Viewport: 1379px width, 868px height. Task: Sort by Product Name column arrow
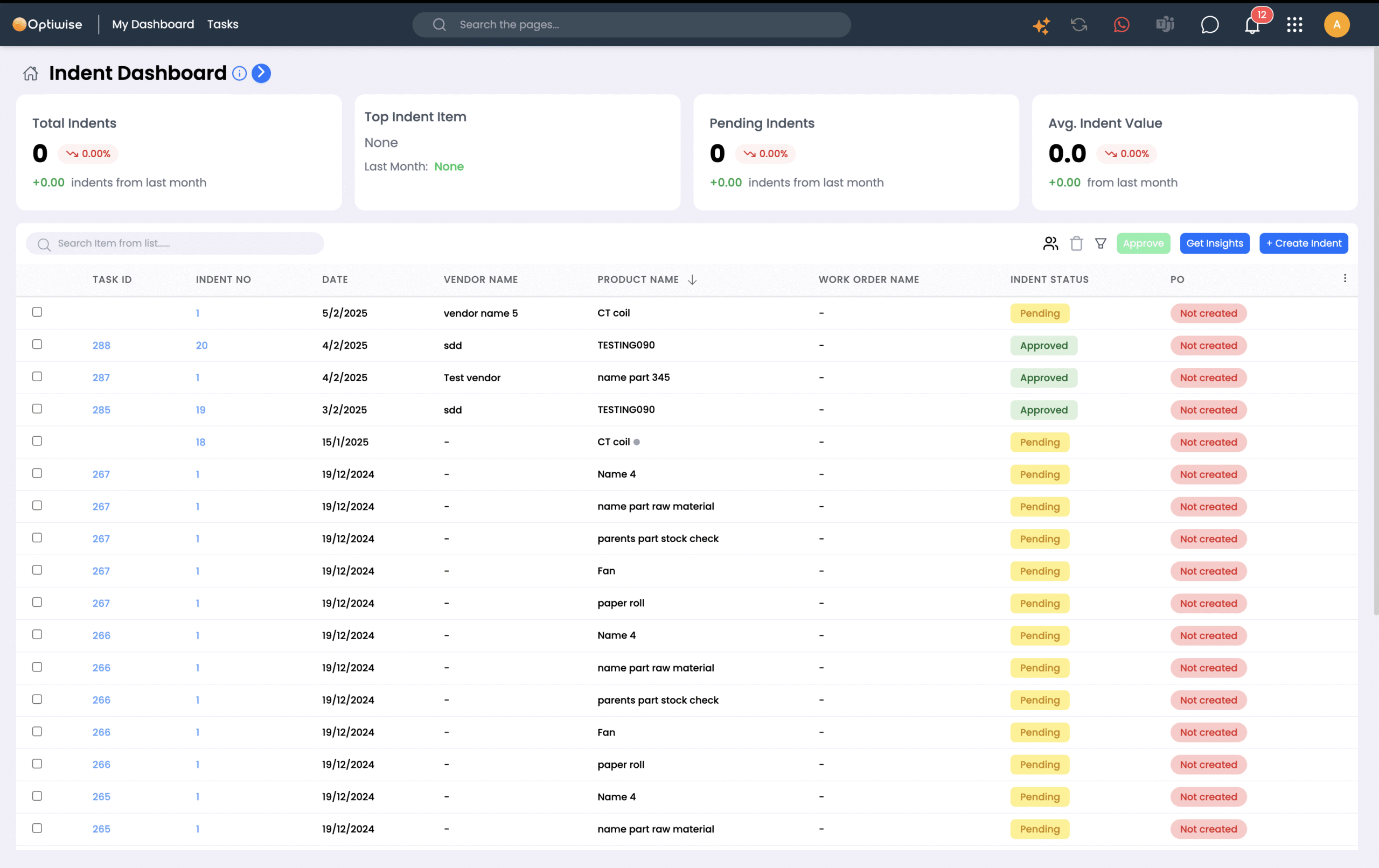point(692,279)
